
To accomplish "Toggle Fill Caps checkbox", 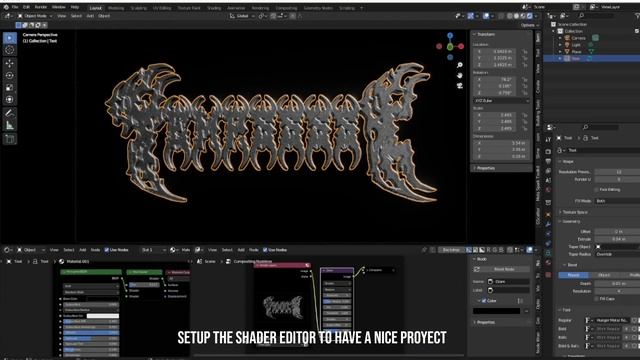I will click(x=596, y=299).
